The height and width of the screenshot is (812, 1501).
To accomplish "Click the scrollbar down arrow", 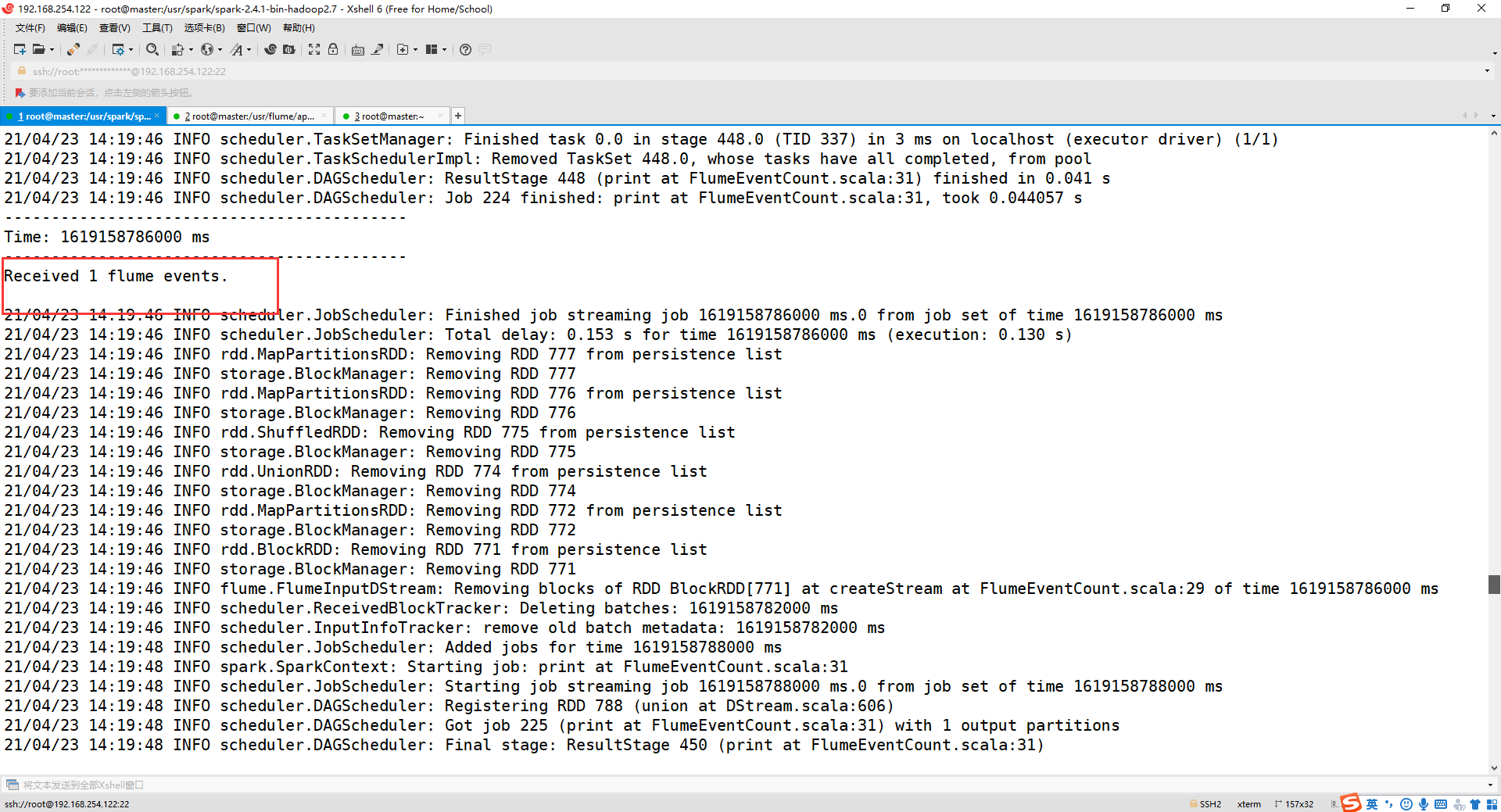I will (1494, 768).
